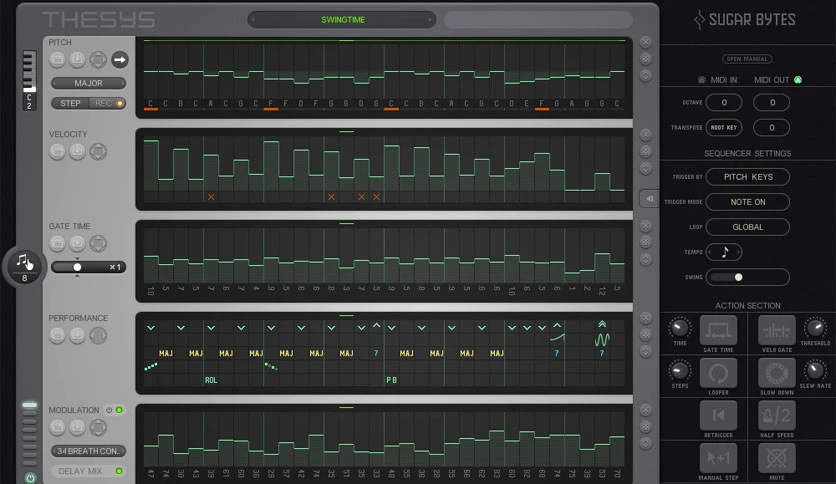836x484 pixels.
Task: Click the C2 mini keyboard octave selector
Action: point(29,80)
